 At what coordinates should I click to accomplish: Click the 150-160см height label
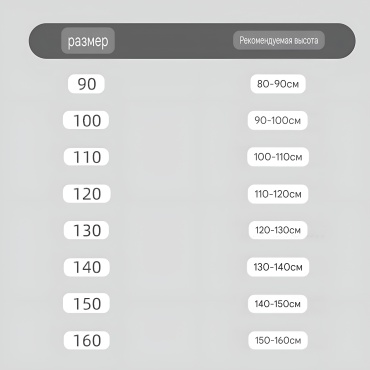click(278, 340)
